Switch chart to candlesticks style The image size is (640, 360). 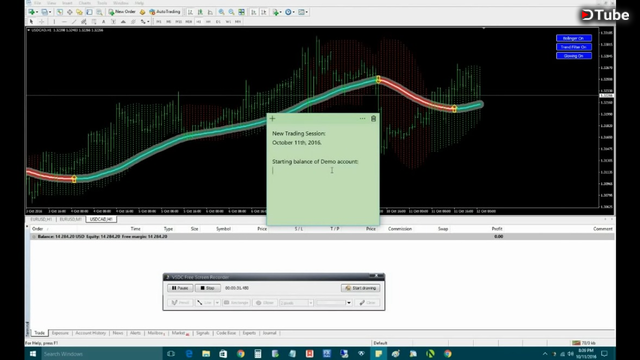(x=200, y=12)
